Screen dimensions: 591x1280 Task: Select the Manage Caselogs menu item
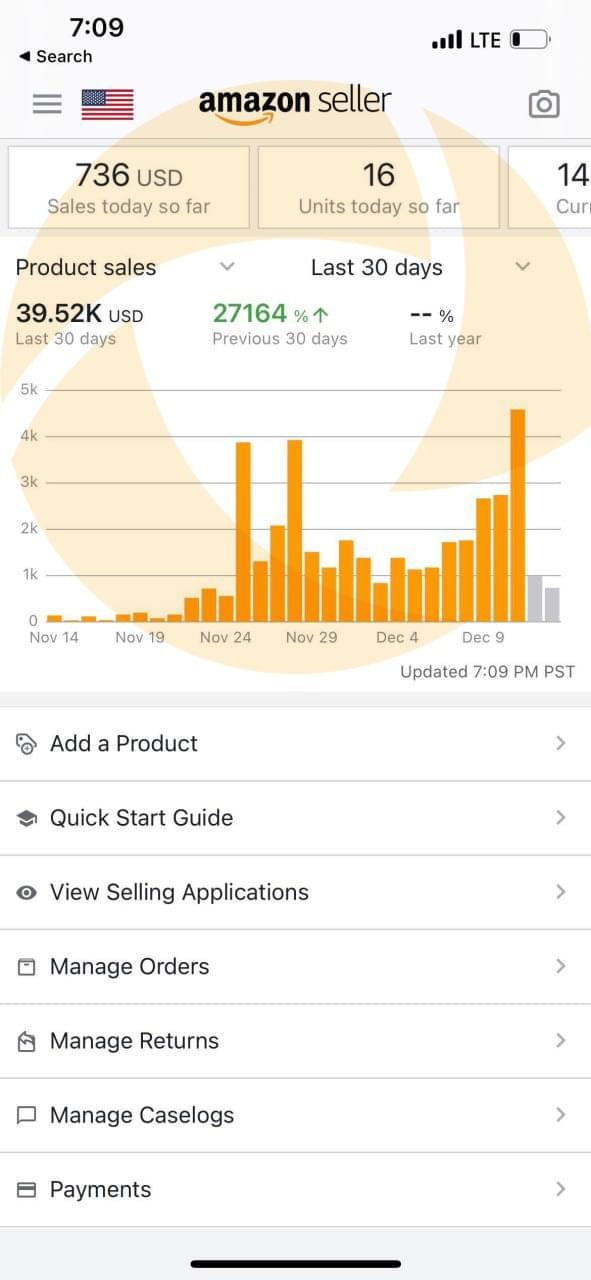[295, 1115]
